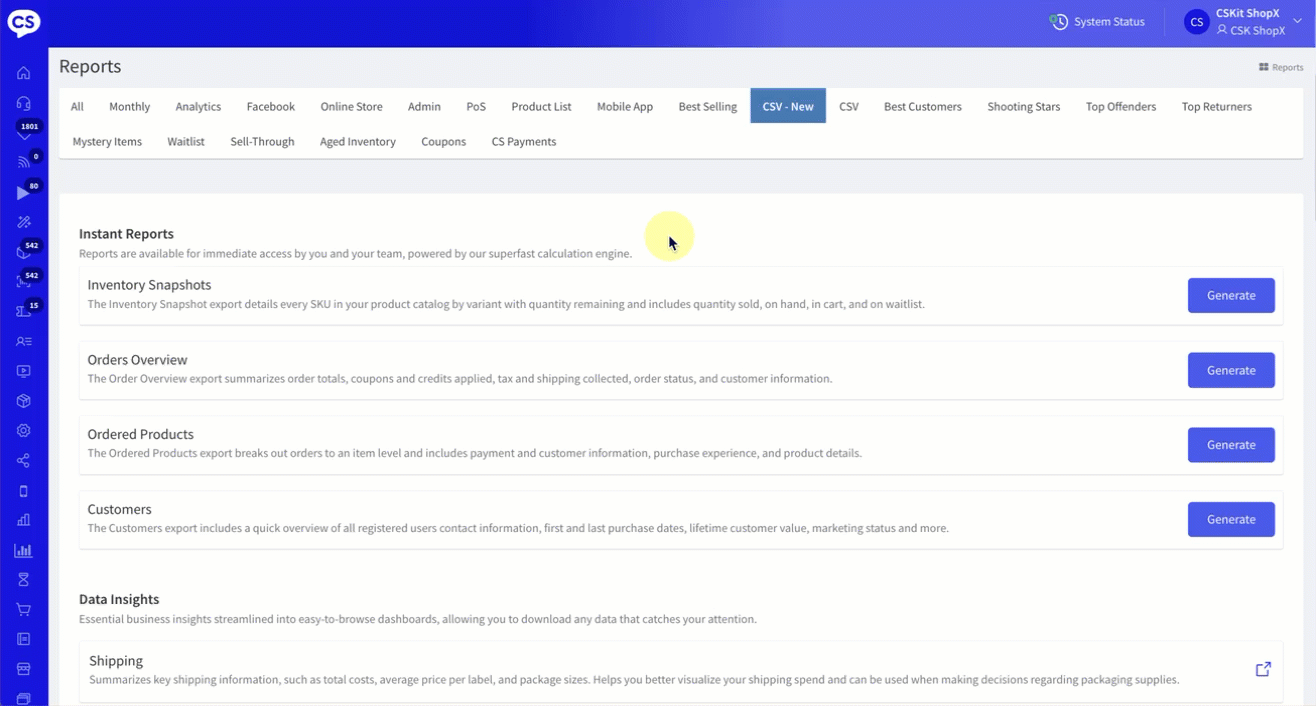The image size is (1316, 706).
Task: Open the Best Customers tab
Action: [x=923, y=106]
